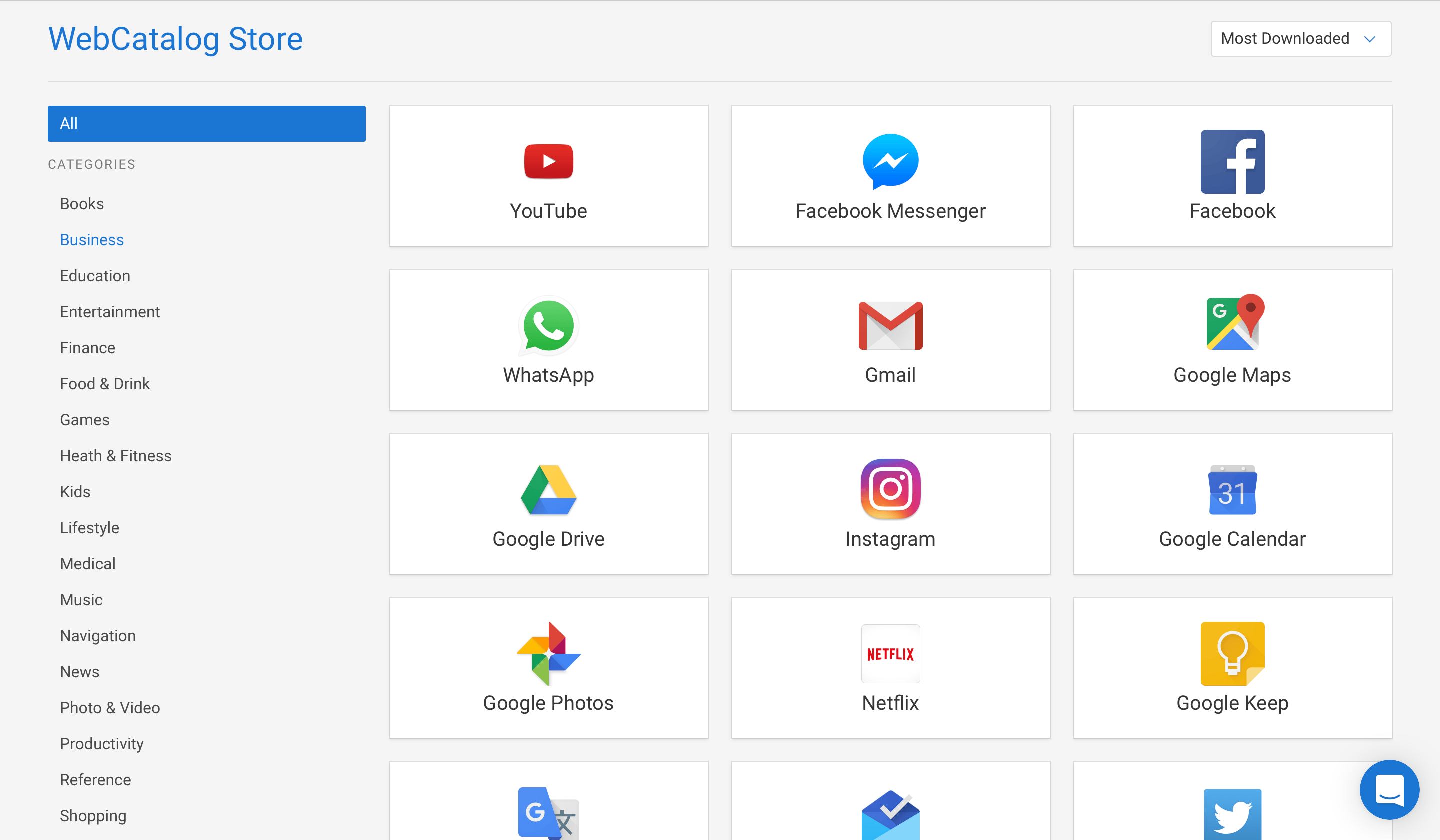Filter by Productivity category
1440x840 pixels.
click(102, 744)
